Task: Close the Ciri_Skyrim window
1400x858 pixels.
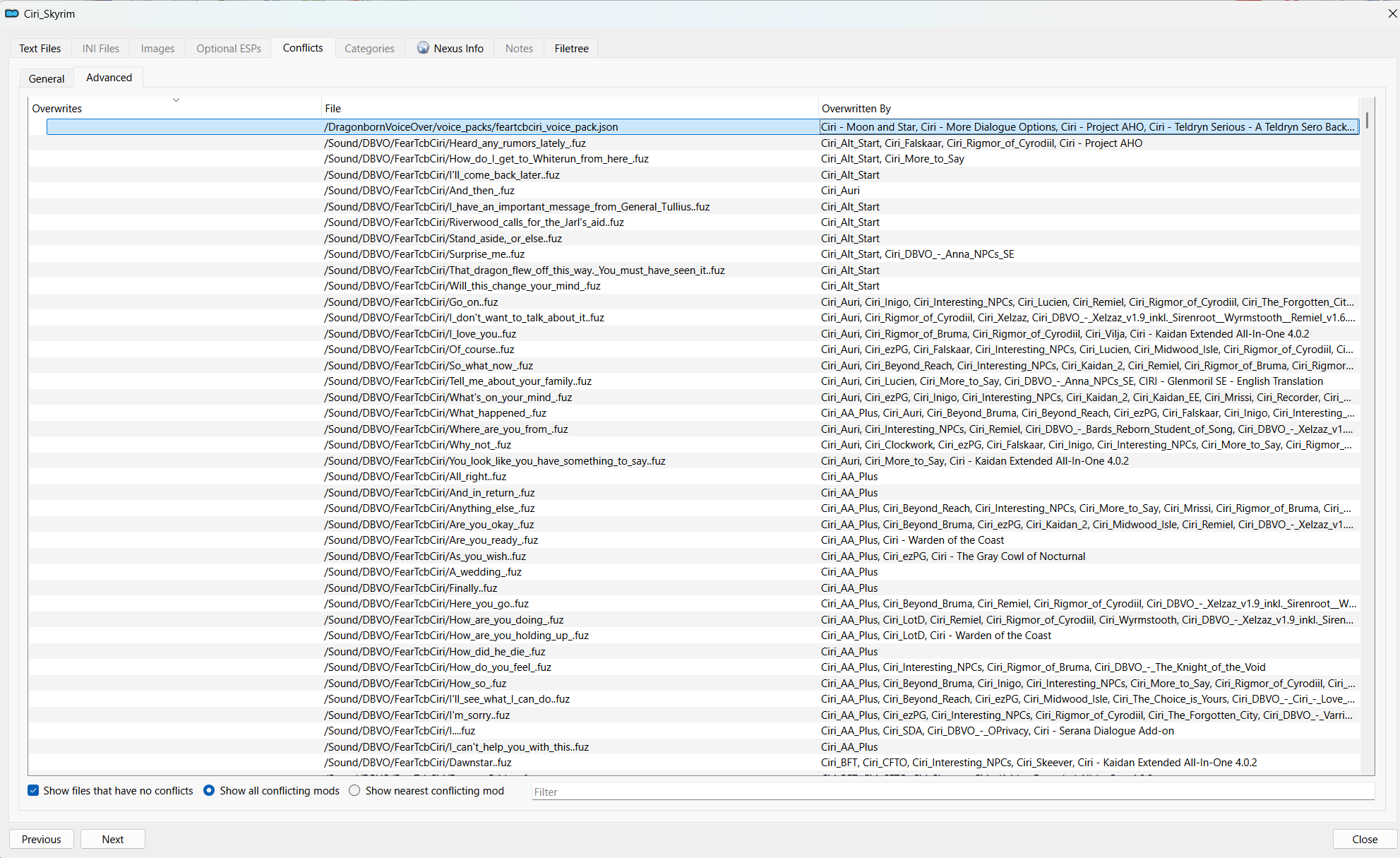Action: coord(1392,13)
